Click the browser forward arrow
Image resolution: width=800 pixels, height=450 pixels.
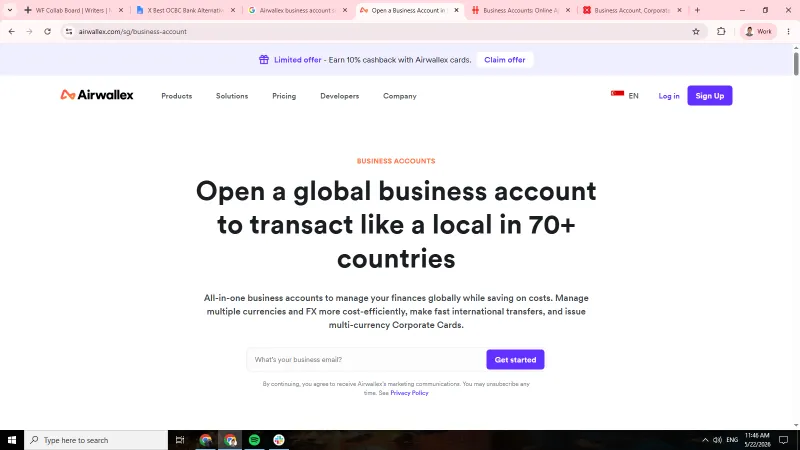click(x=29, y=31)
